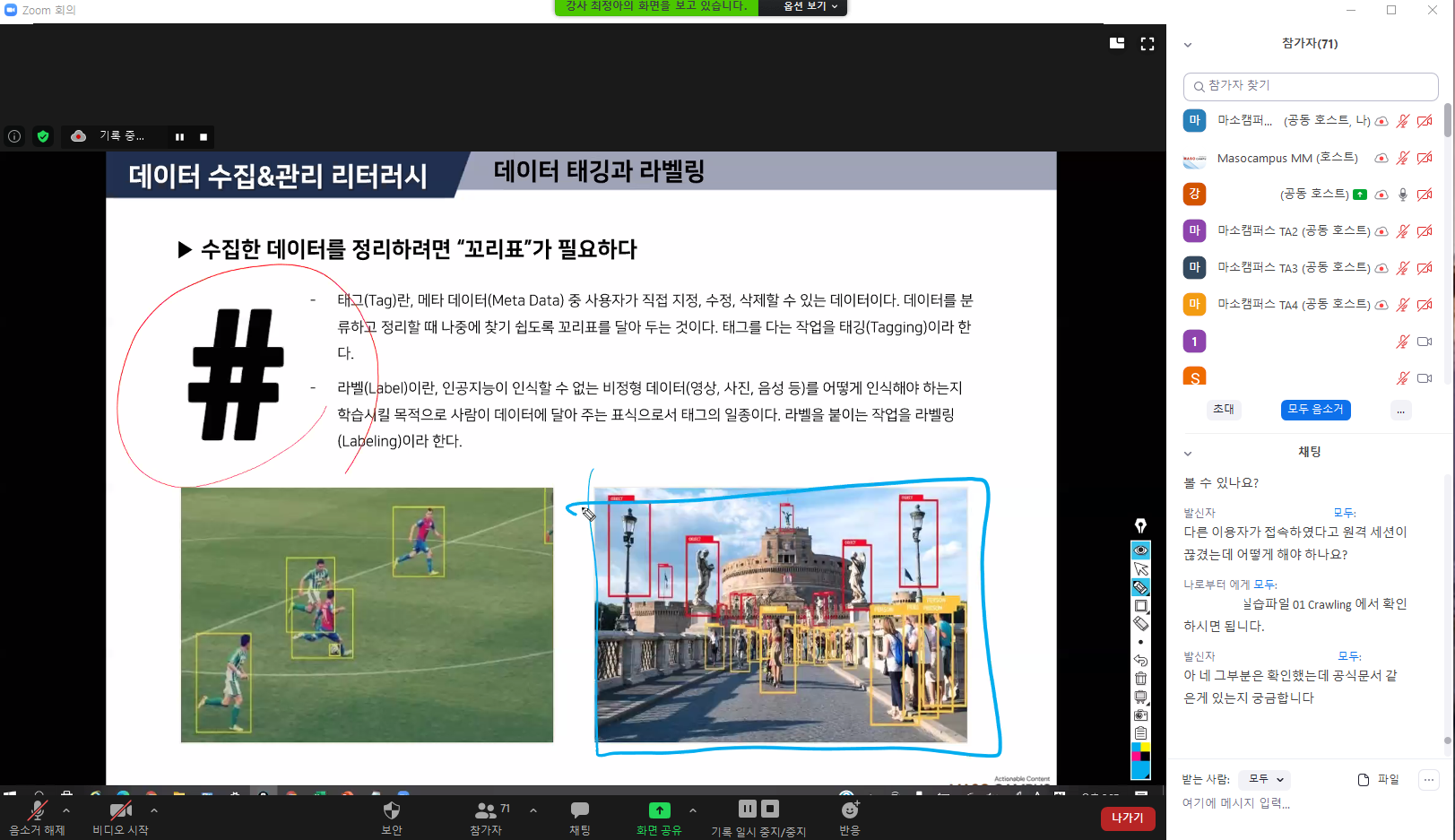
Task: Click the red 나가기 leave button
Action: coord(1127,818)
